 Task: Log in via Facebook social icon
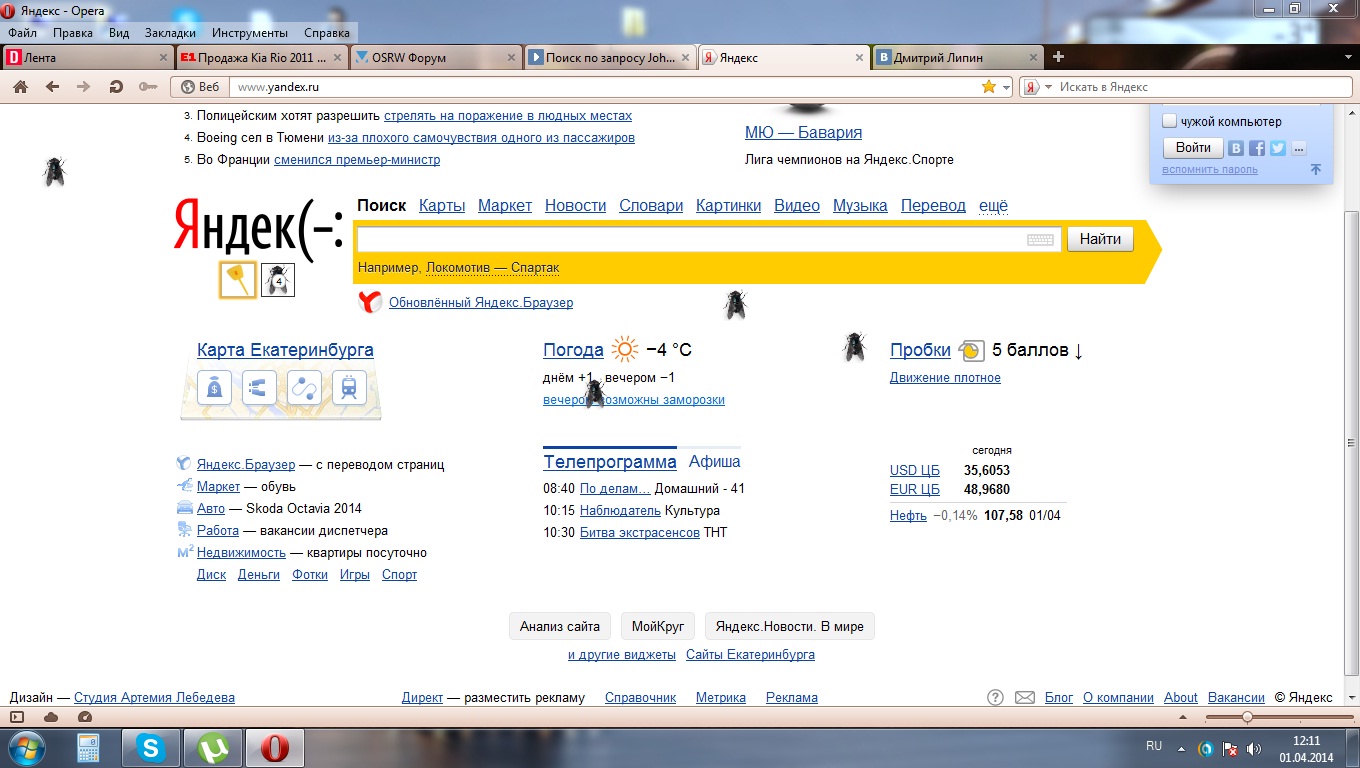[1257, 148]
